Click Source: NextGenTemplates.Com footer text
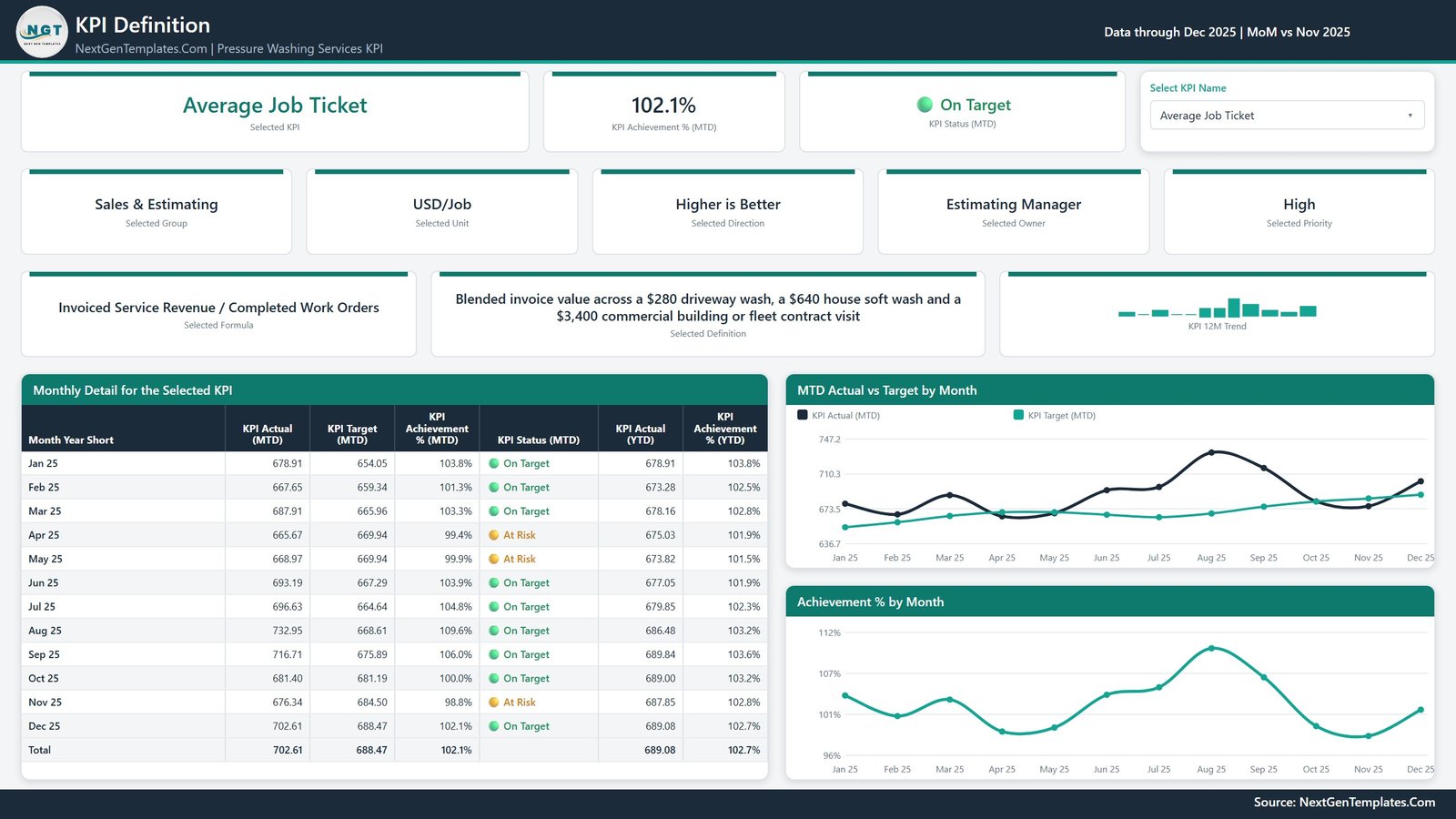This screenshot has height=819, width=1456. pos(1344,803)
